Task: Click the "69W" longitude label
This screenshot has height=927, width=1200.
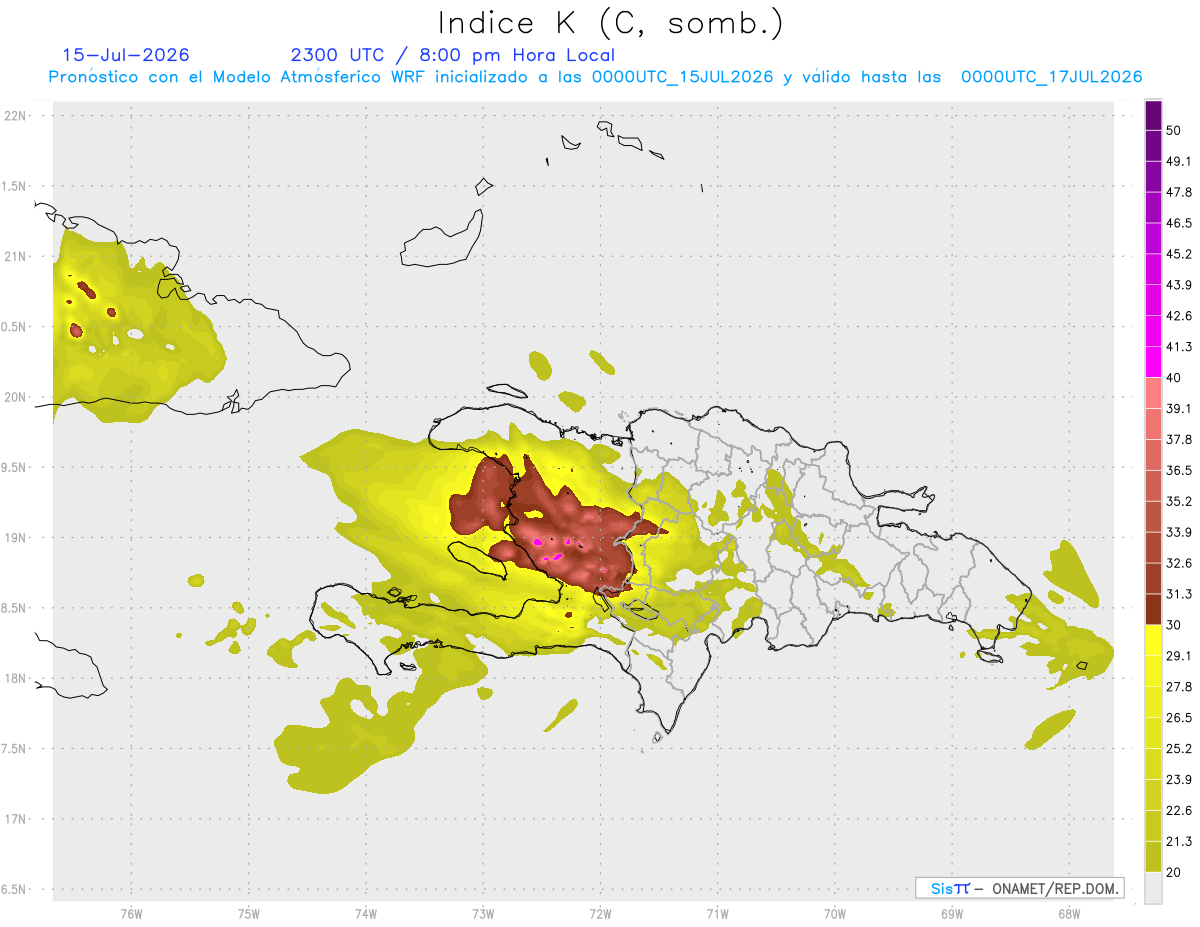Action: [952, 914]
